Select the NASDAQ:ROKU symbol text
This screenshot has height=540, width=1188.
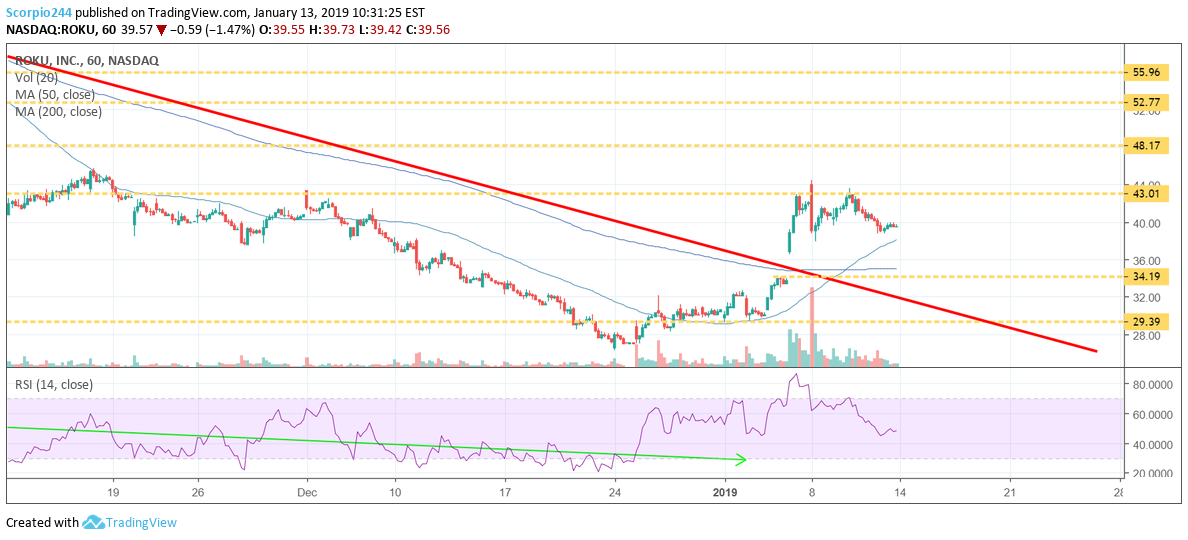[x=53, y=30]
